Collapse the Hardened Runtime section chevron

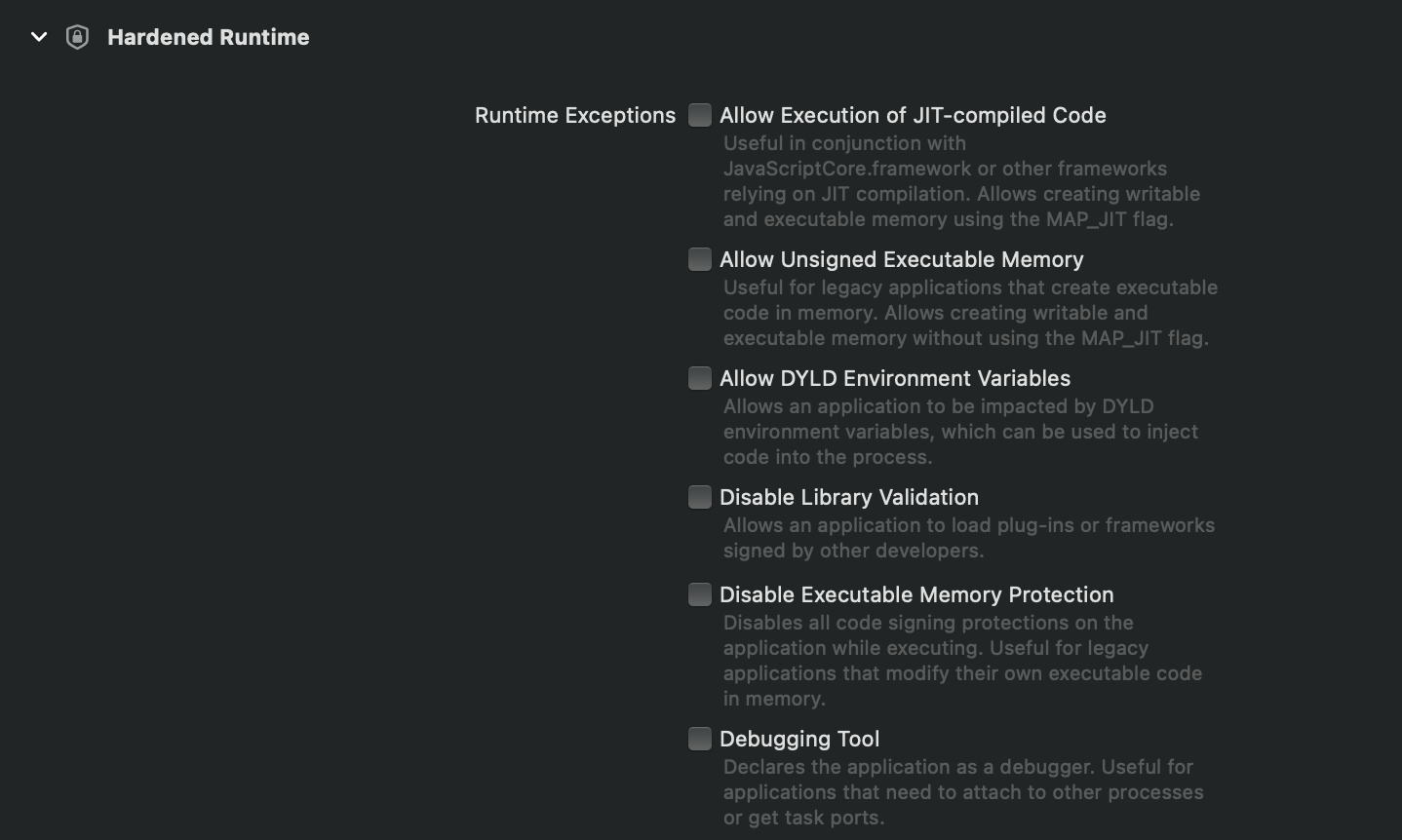point(39,37)
